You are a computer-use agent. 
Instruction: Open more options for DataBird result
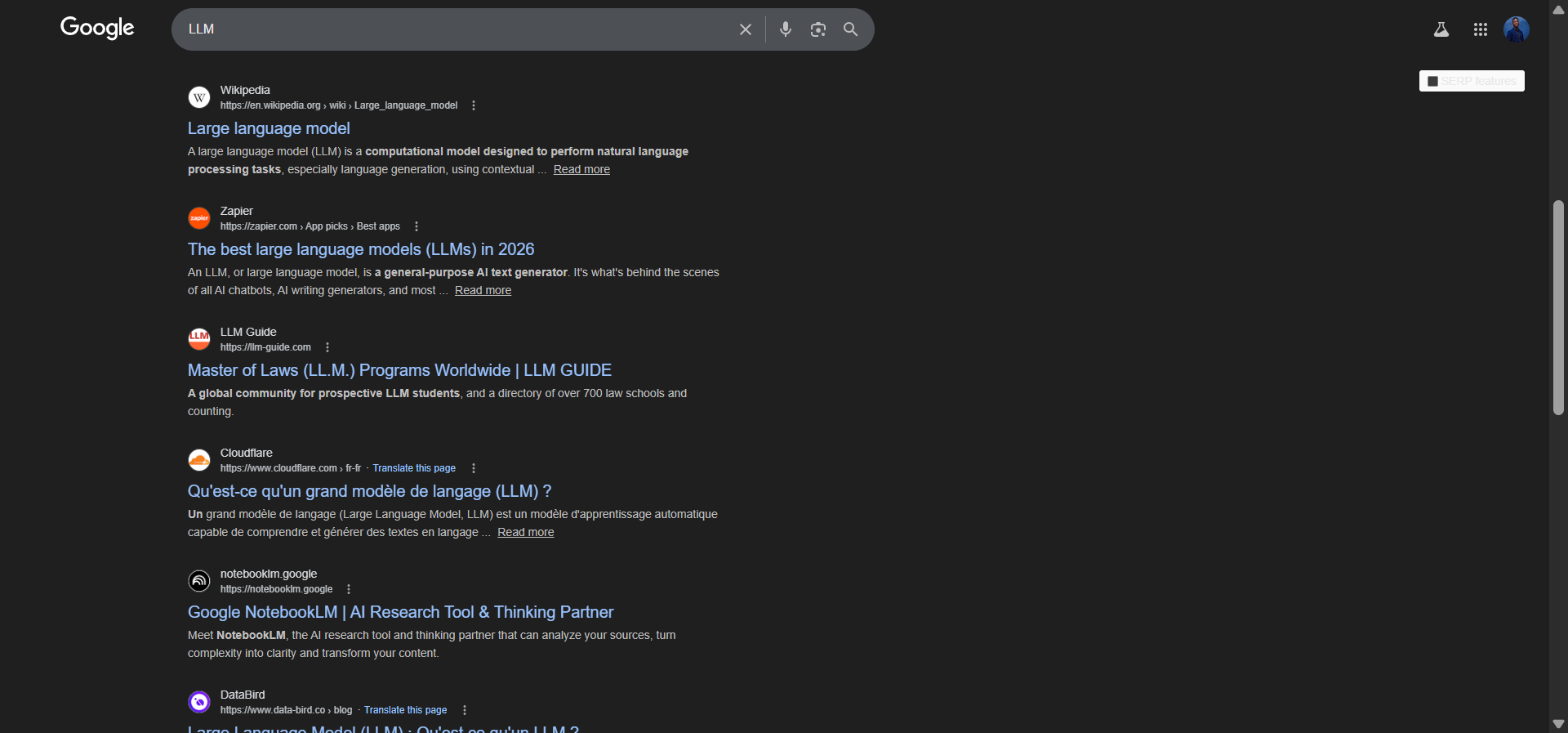(x=465, y=710)
